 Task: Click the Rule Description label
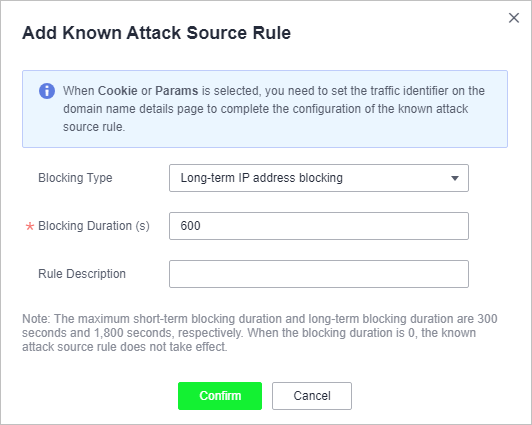82,274
